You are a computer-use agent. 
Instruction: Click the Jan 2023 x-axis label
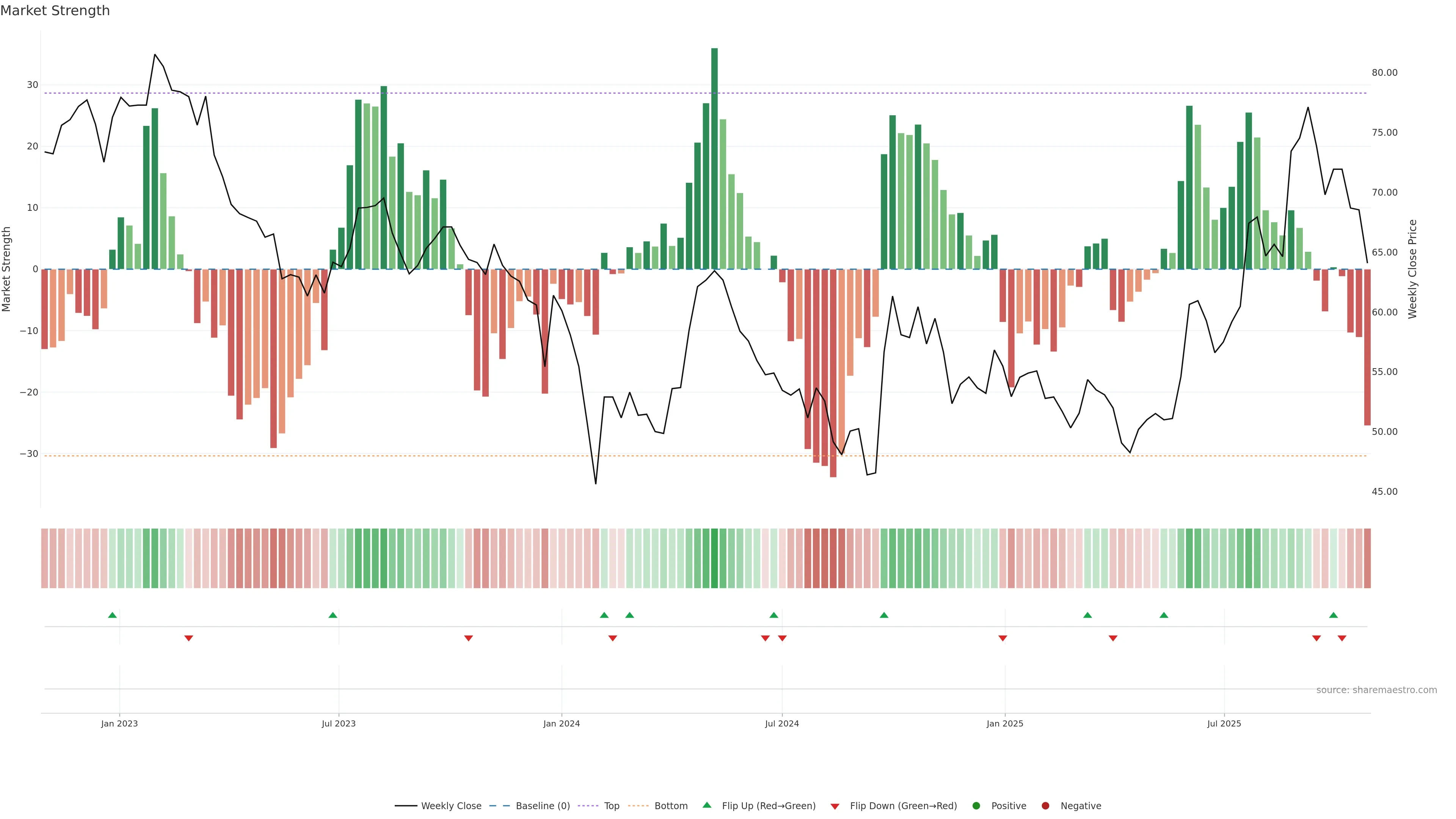point(119,723)
